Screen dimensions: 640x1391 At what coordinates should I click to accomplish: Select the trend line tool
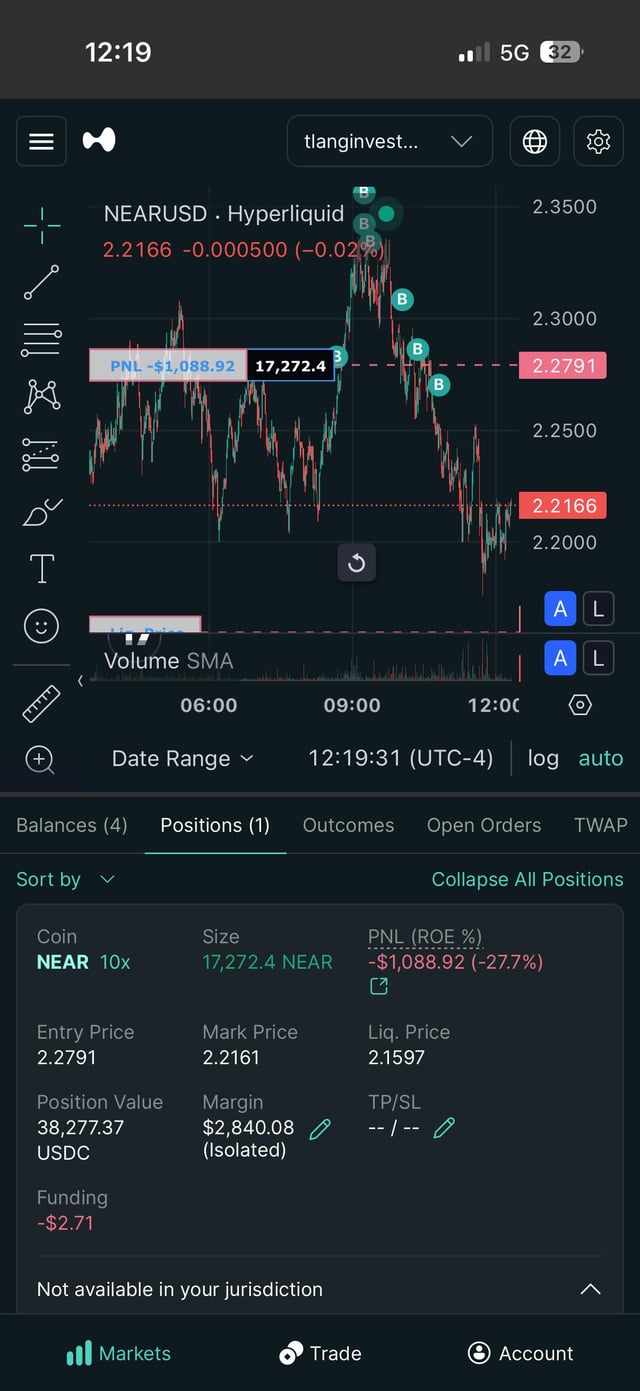point(41,283)
